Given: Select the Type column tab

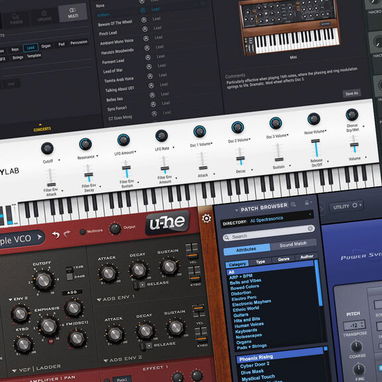Looking at the screenshot, I should (x=260, y=262).
